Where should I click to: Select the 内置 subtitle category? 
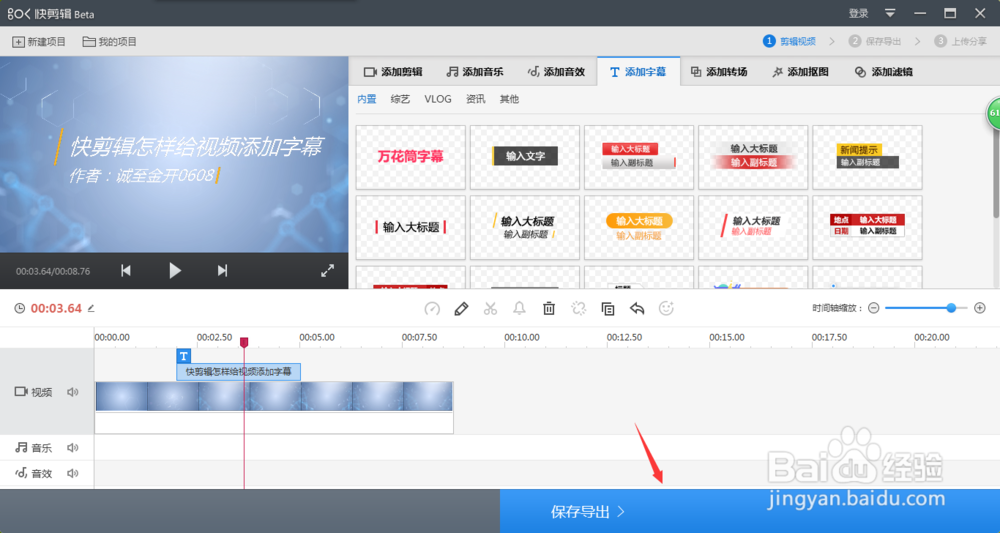[x=367, y=99]
